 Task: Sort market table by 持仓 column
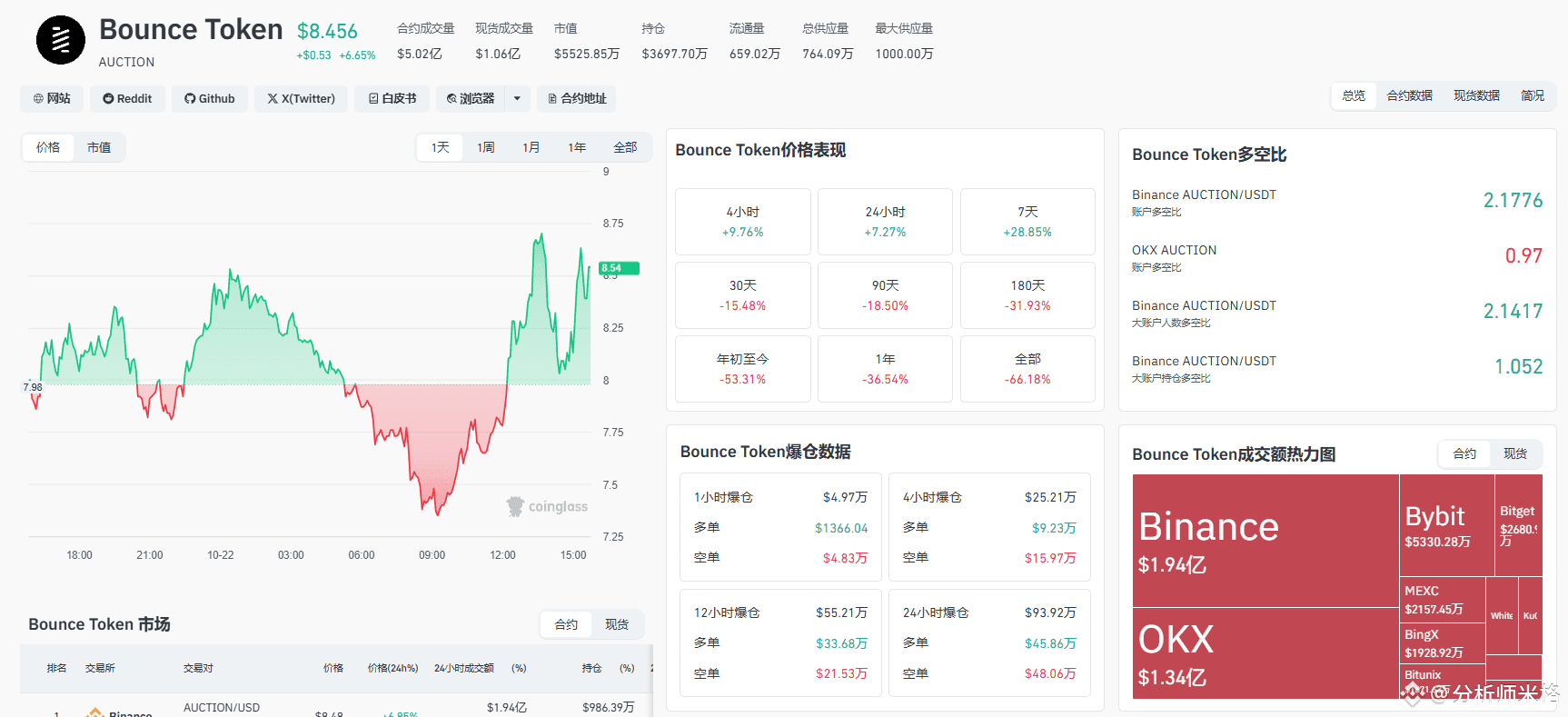591,668
